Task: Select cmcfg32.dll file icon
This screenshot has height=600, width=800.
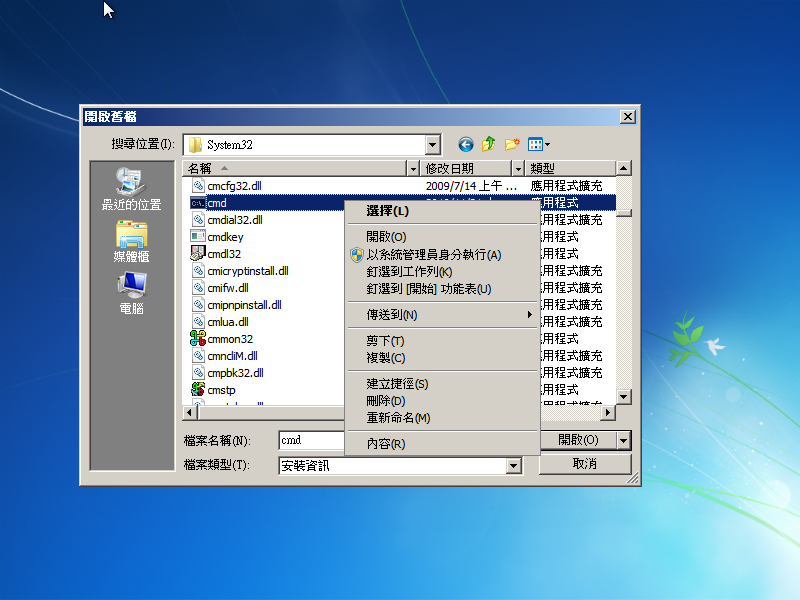Action: click(198, 186)
